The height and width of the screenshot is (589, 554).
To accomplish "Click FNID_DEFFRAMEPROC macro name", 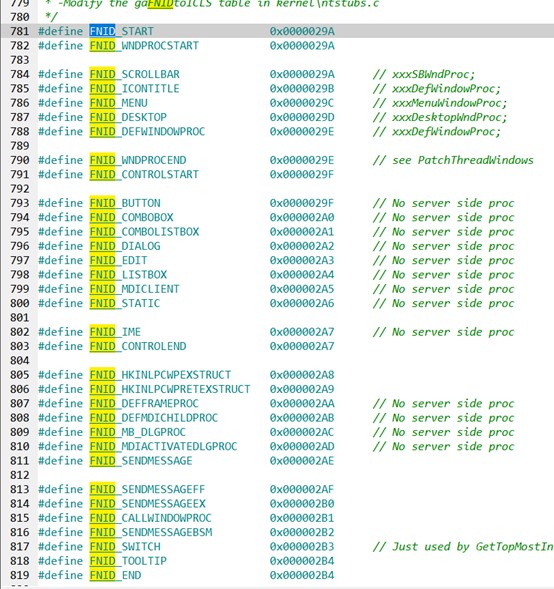I will click(x=144, y=403).
